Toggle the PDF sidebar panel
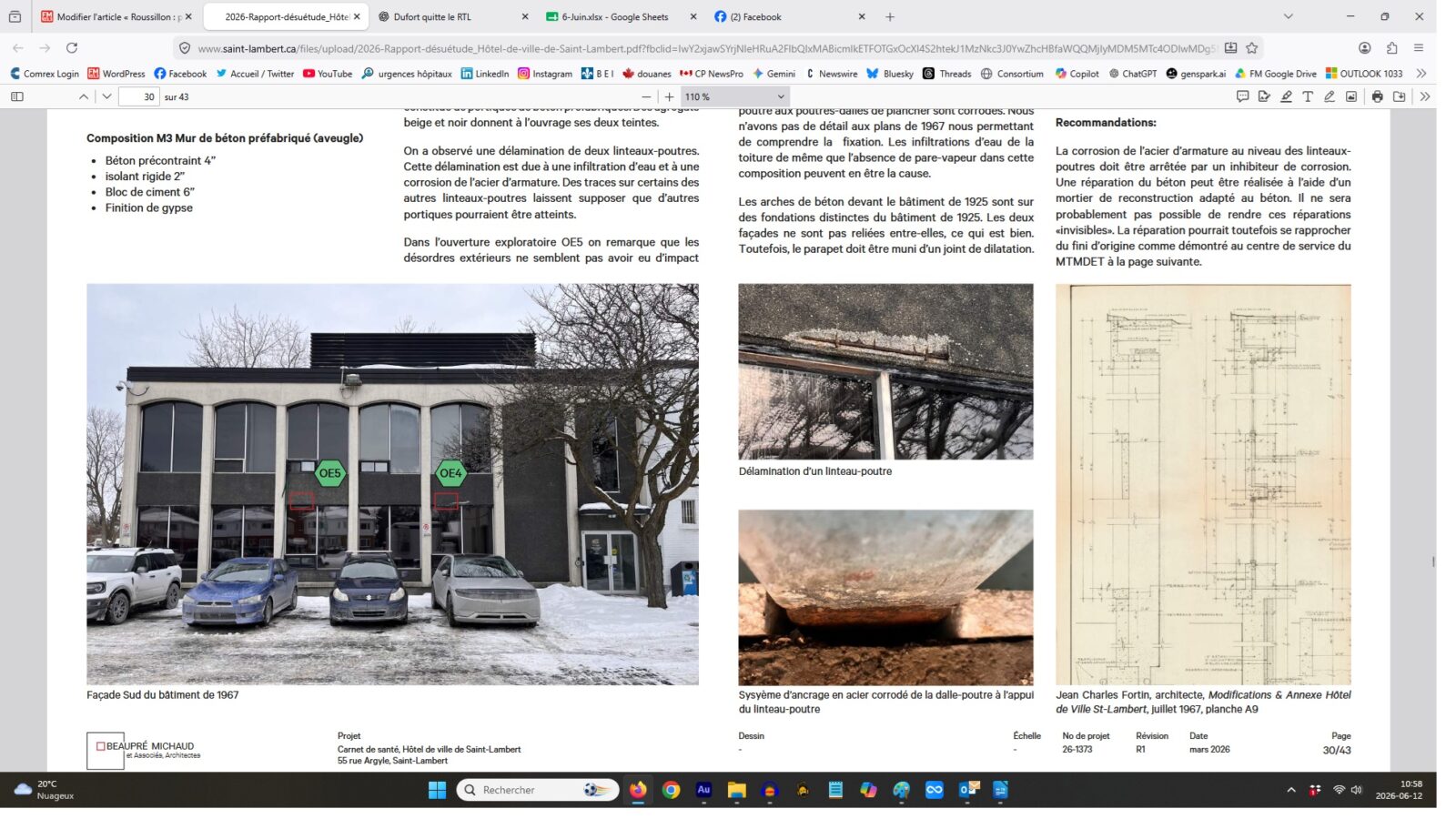 point(16,96)
